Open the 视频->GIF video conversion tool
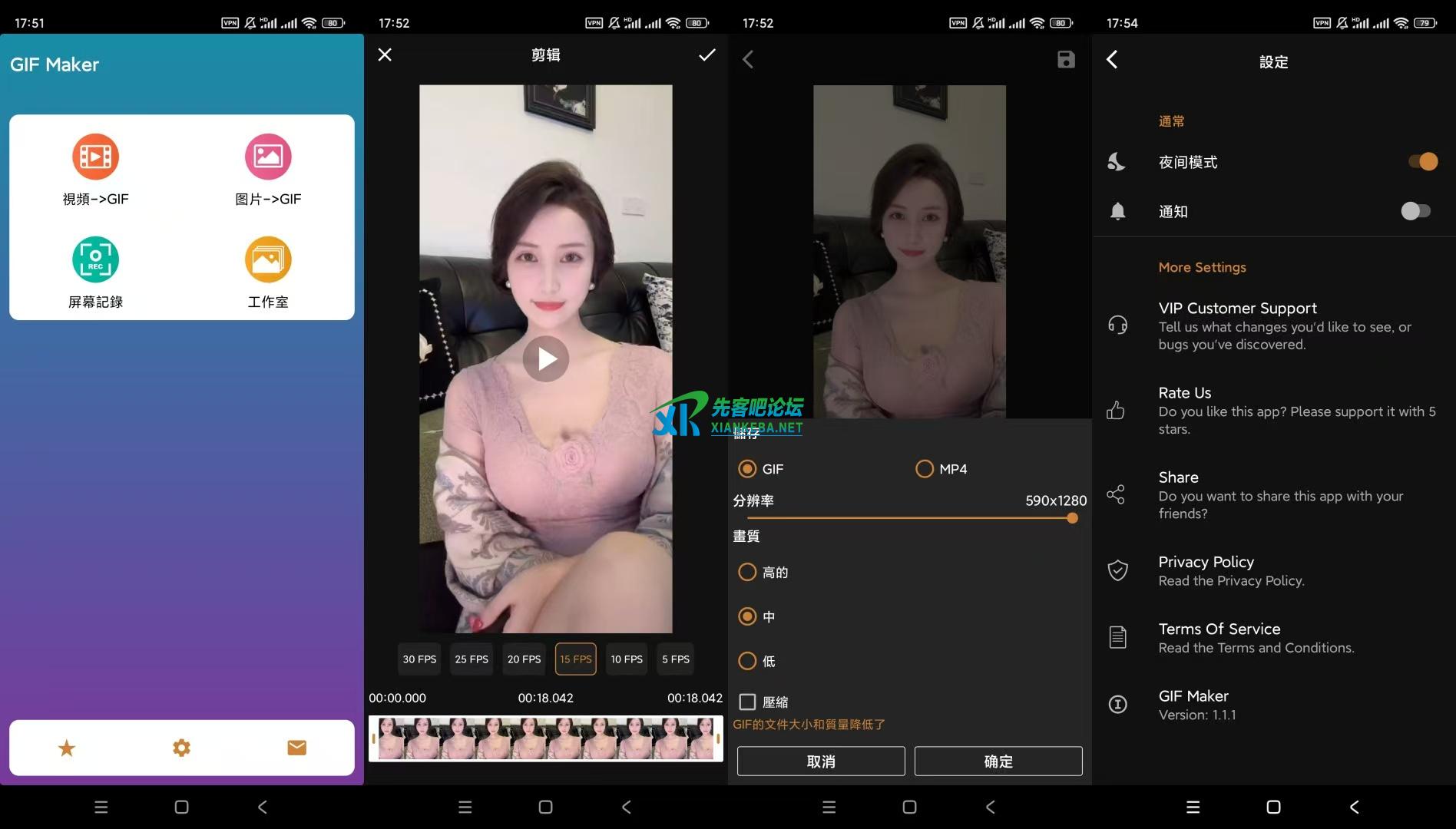Screen dimensions: 1456x829 [x=95, y=170]
